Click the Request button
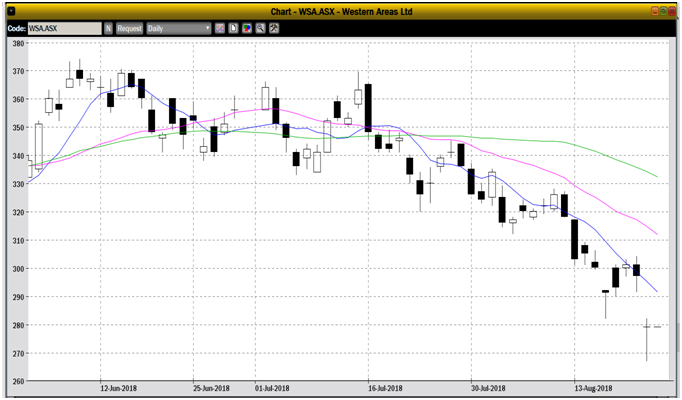682x400 pixels. 130,29
